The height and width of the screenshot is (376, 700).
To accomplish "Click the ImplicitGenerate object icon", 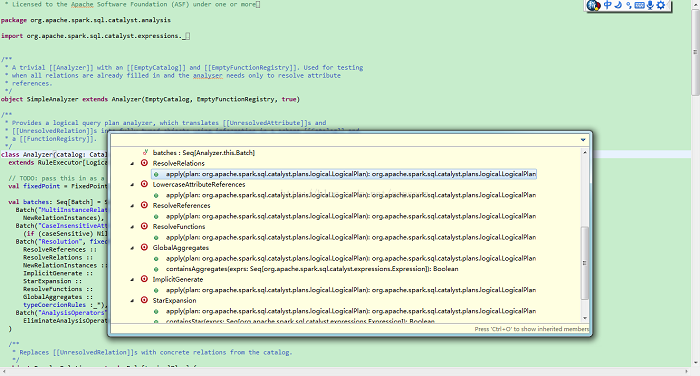I will tap(144, 279).
